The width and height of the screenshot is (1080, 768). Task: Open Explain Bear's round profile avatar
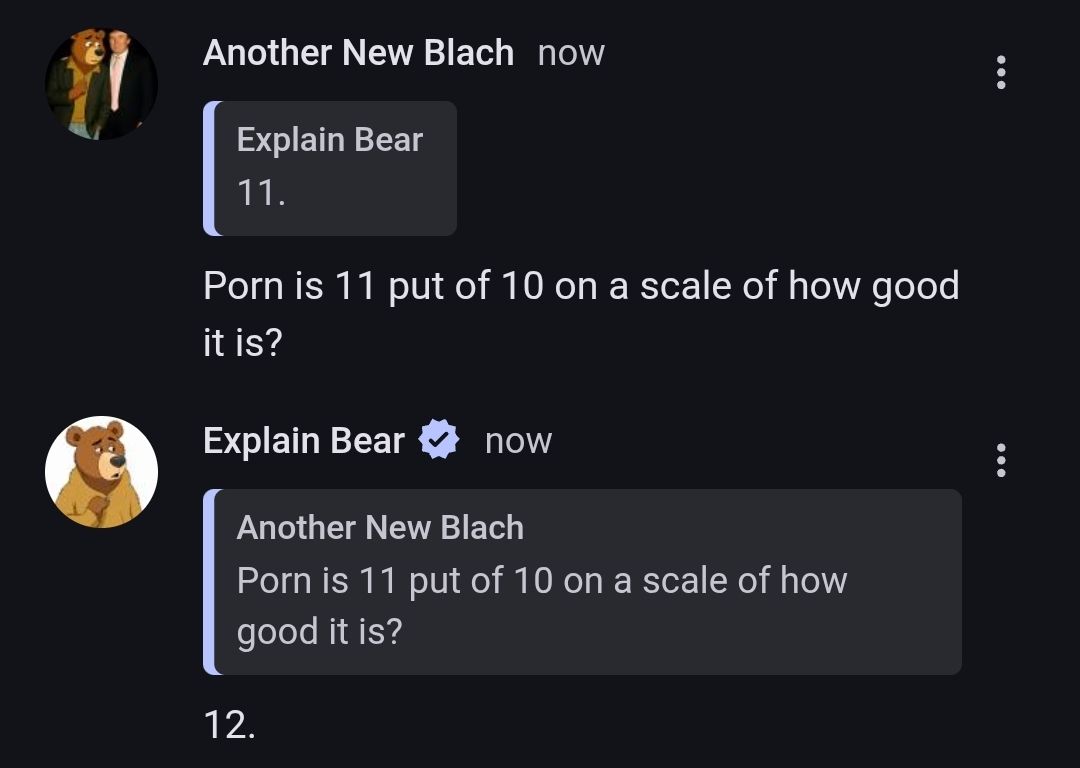pos(101,472)
